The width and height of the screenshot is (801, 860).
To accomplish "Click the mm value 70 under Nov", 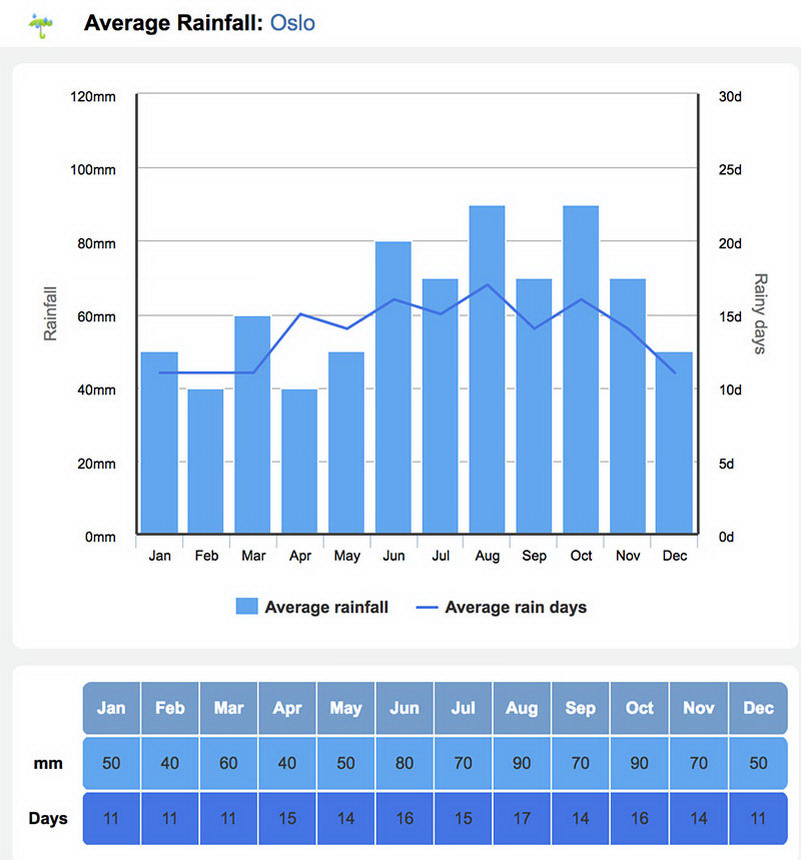I will pos(699,763).
